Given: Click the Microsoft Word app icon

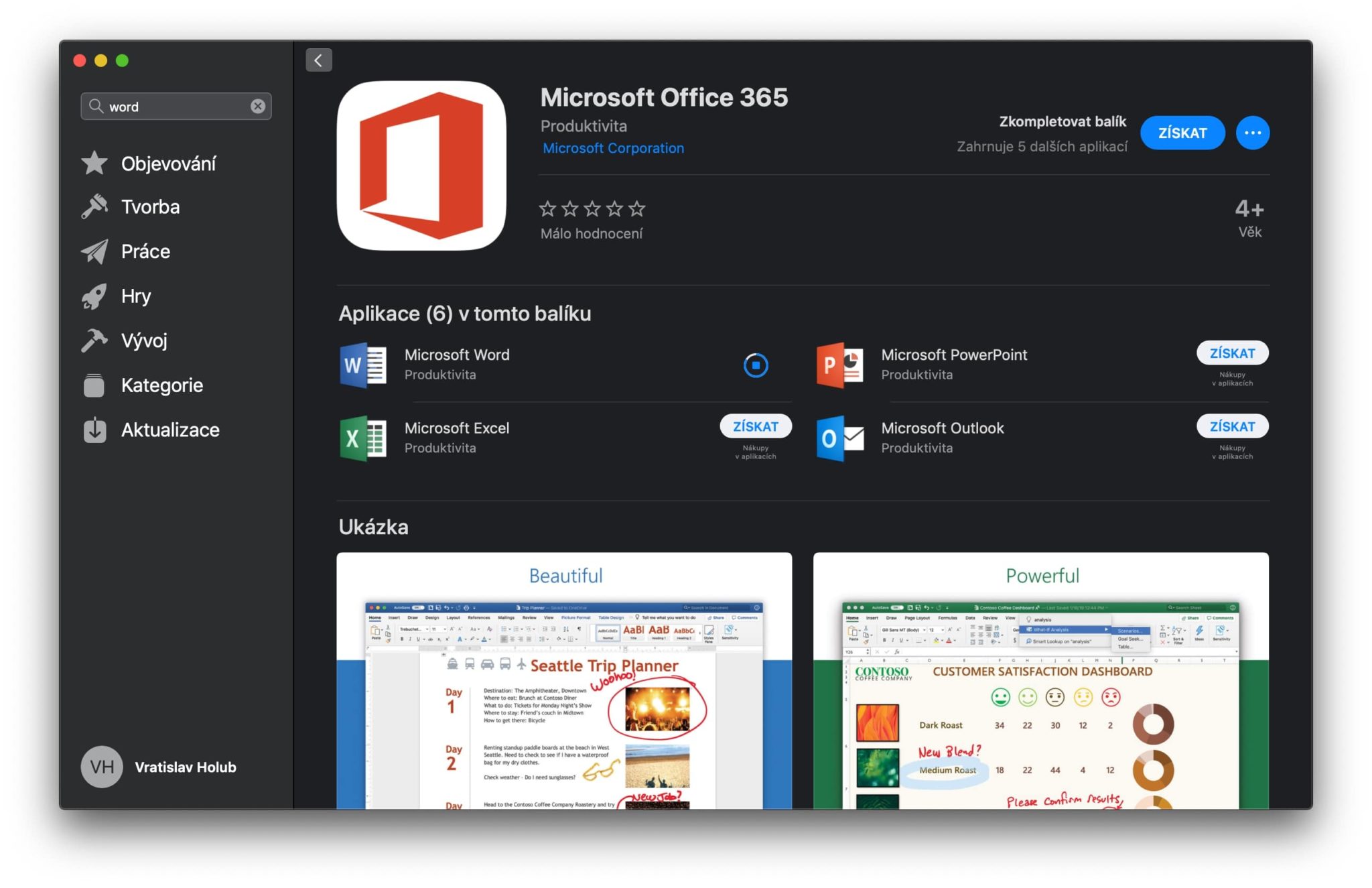Looking at the screenshot, I should tap(362, 365).
